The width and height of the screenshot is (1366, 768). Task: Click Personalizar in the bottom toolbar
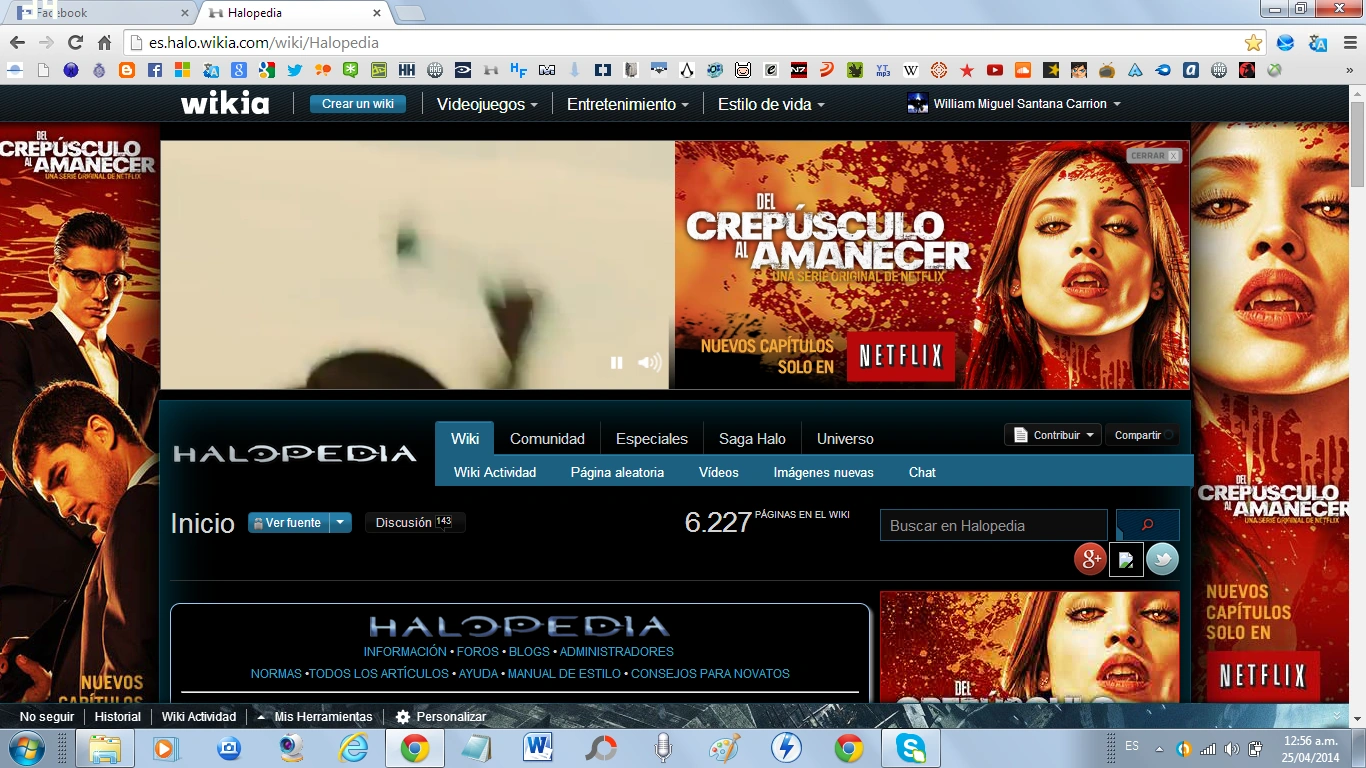point(441,717)
